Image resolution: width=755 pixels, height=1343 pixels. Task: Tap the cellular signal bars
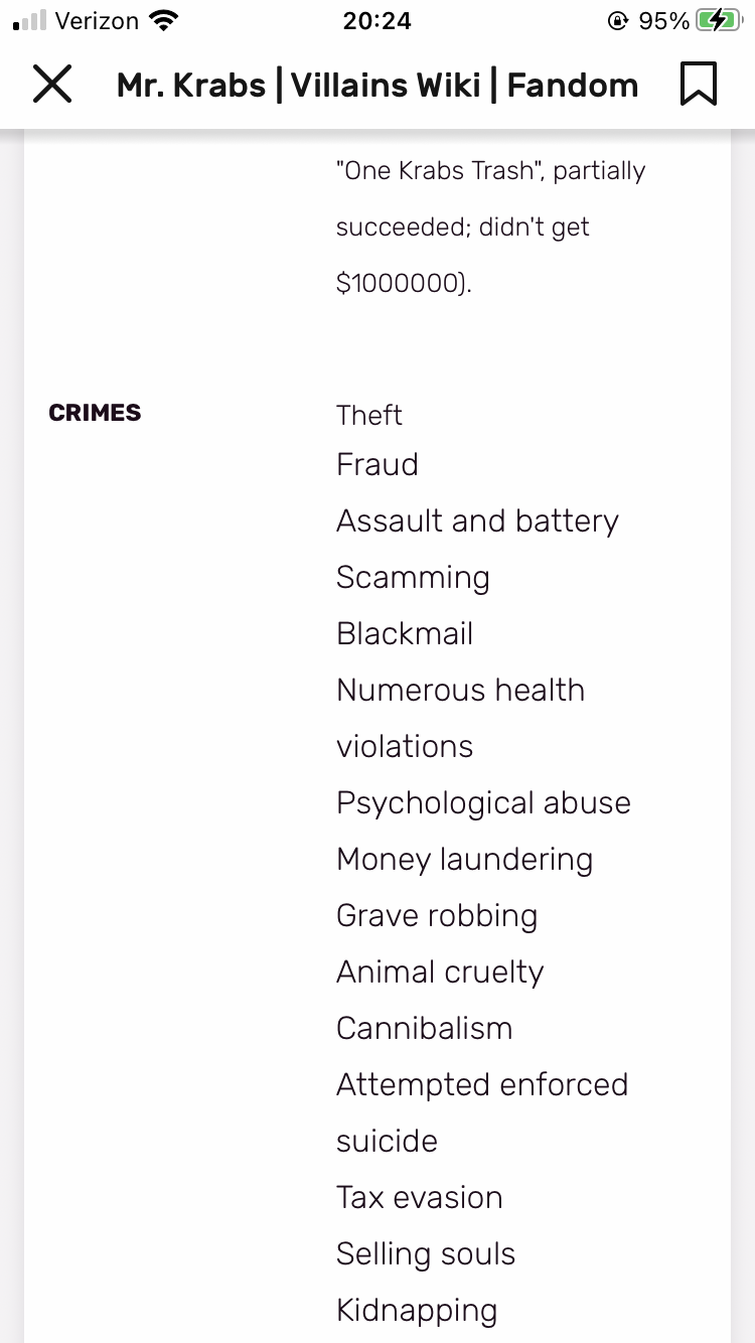coord(30,21)
